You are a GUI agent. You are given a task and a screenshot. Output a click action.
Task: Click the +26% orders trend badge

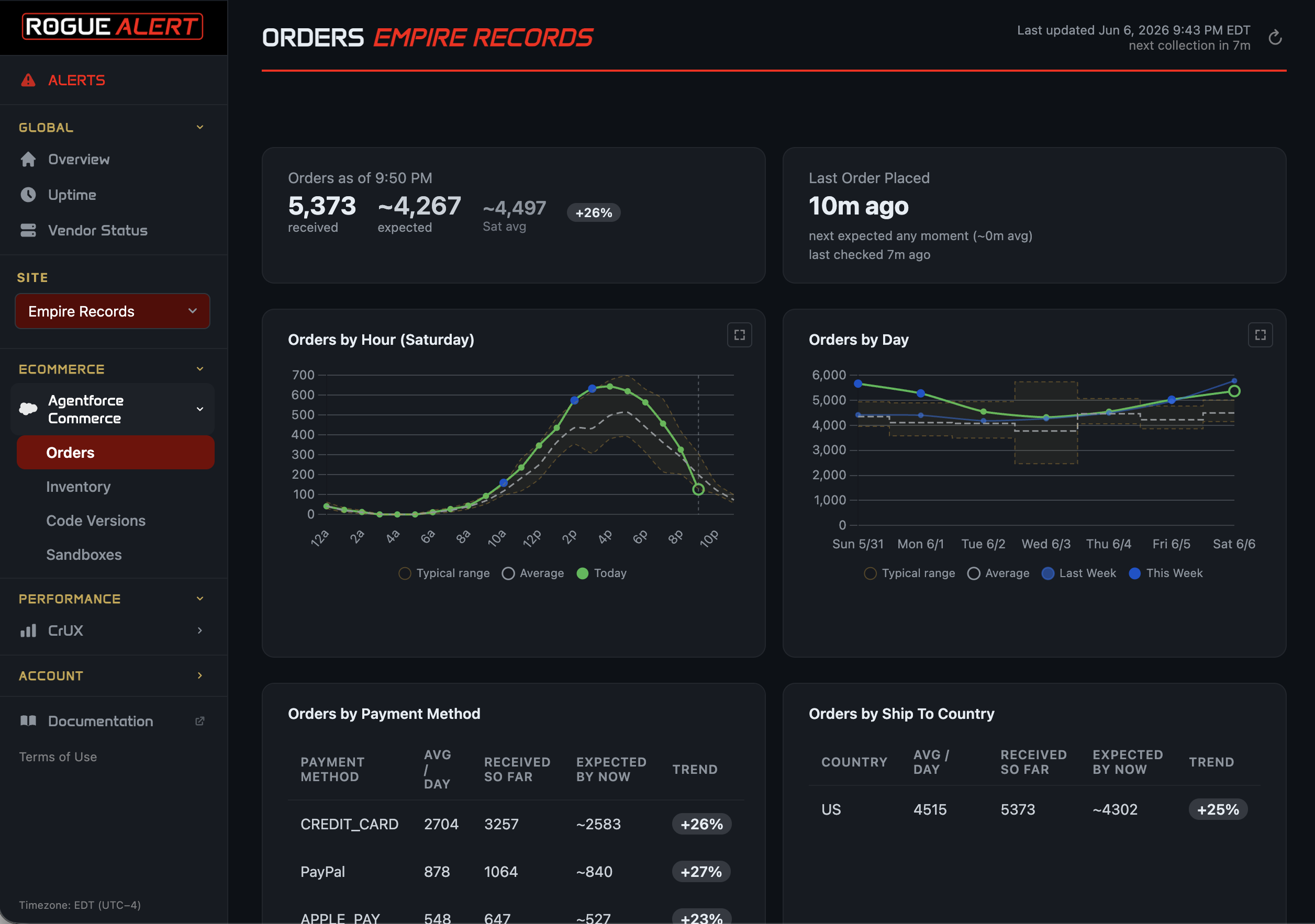pos(593,212)
